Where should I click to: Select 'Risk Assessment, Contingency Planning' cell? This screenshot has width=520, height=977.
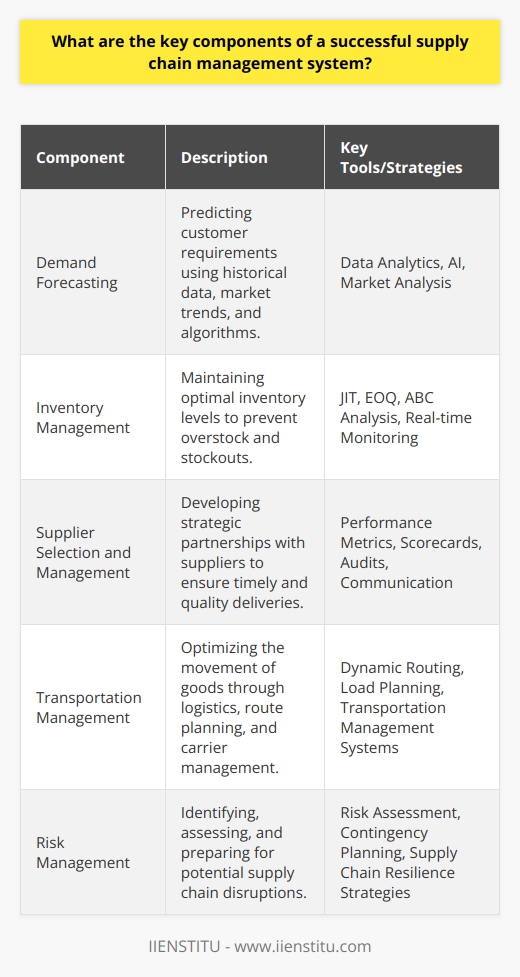(x=412, y=852)
